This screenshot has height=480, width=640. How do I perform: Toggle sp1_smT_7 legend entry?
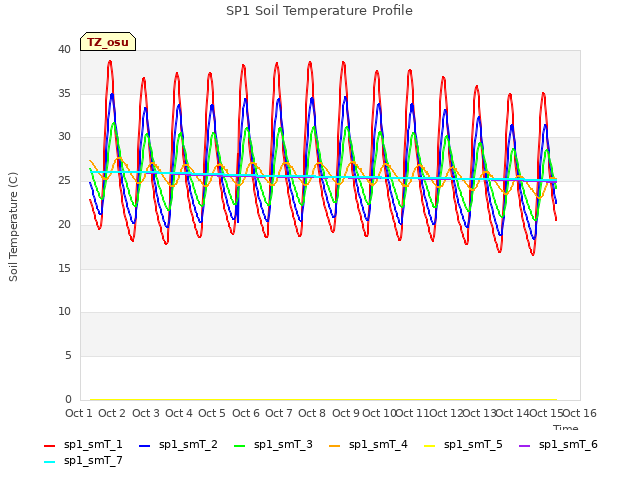pos(83,461)
